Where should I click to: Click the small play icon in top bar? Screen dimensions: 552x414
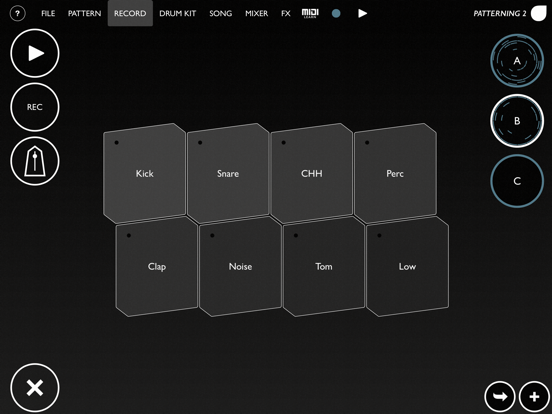click(x=362, y=13)
